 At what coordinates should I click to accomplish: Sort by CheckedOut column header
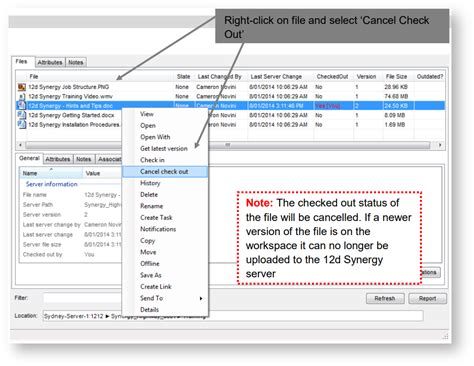click(x=332, y=77)
